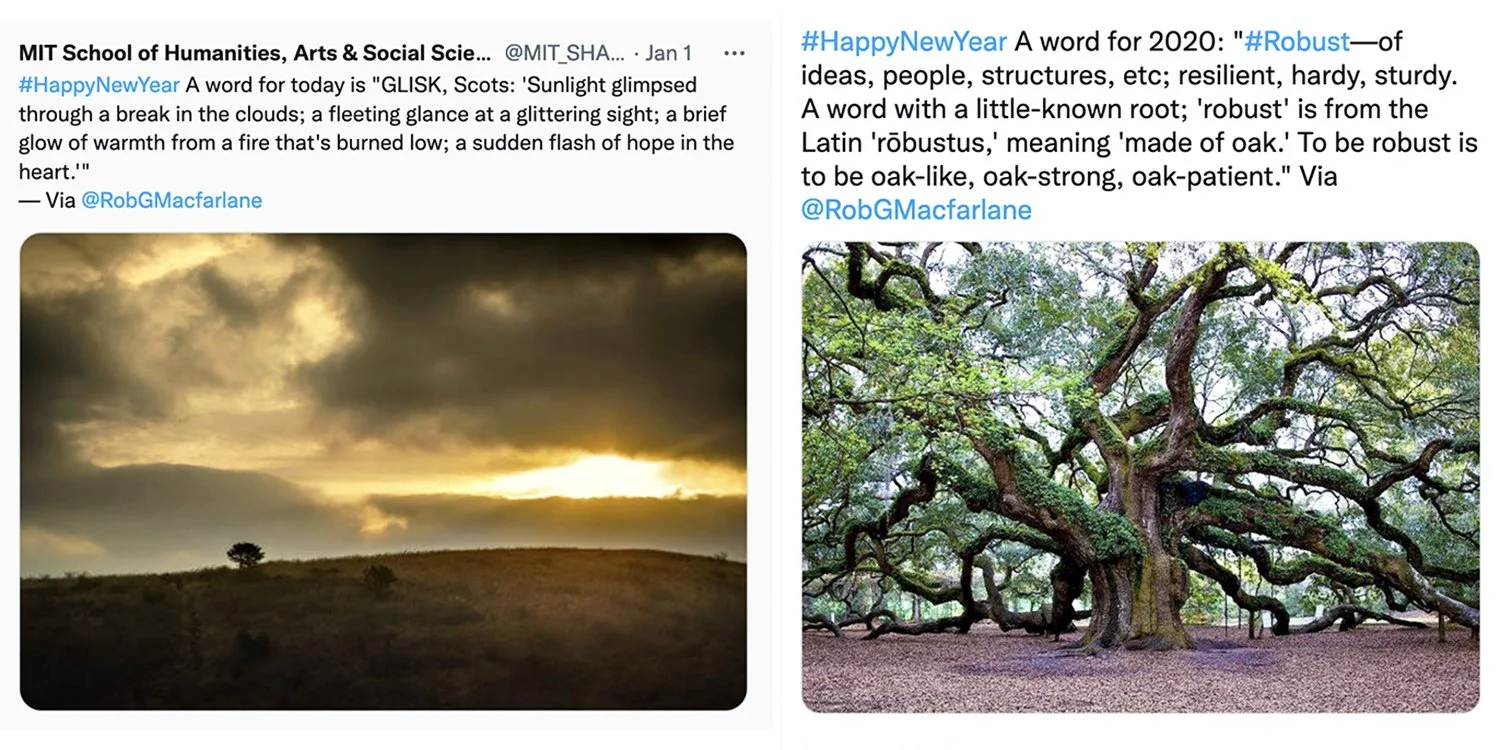The height and width of the screenshot is (750, 1500).
Task: Click #HappyNewYear hashtag in the 2020 tweet
Action: point(904,42)
